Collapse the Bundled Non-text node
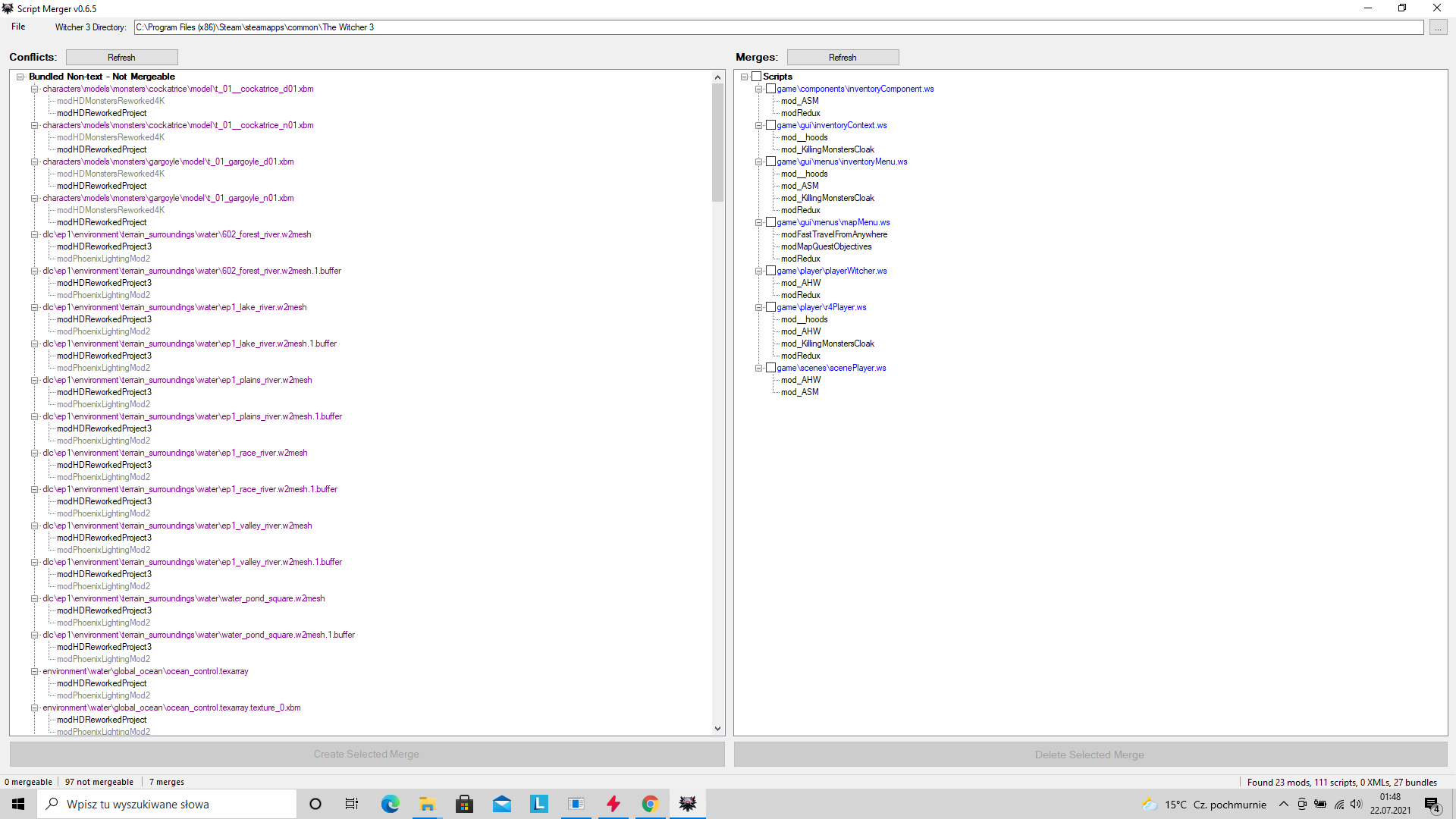The width and height of the screenshot is (1456, 819). pos(20,77)
